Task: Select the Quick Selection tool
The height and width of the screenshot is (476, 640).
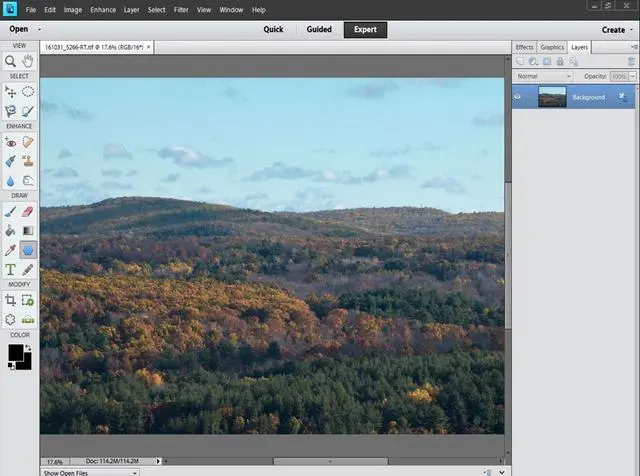Action: click(28, 111)
